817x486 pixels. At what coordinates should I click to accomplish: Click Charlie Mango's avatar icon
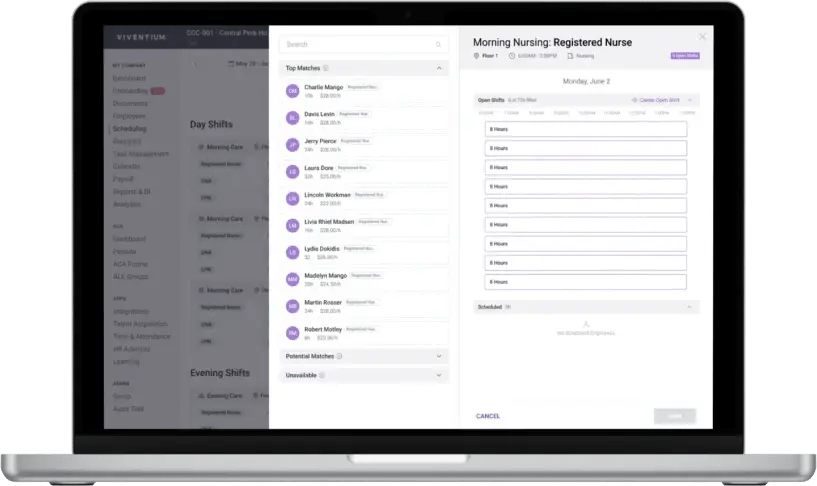292,91
